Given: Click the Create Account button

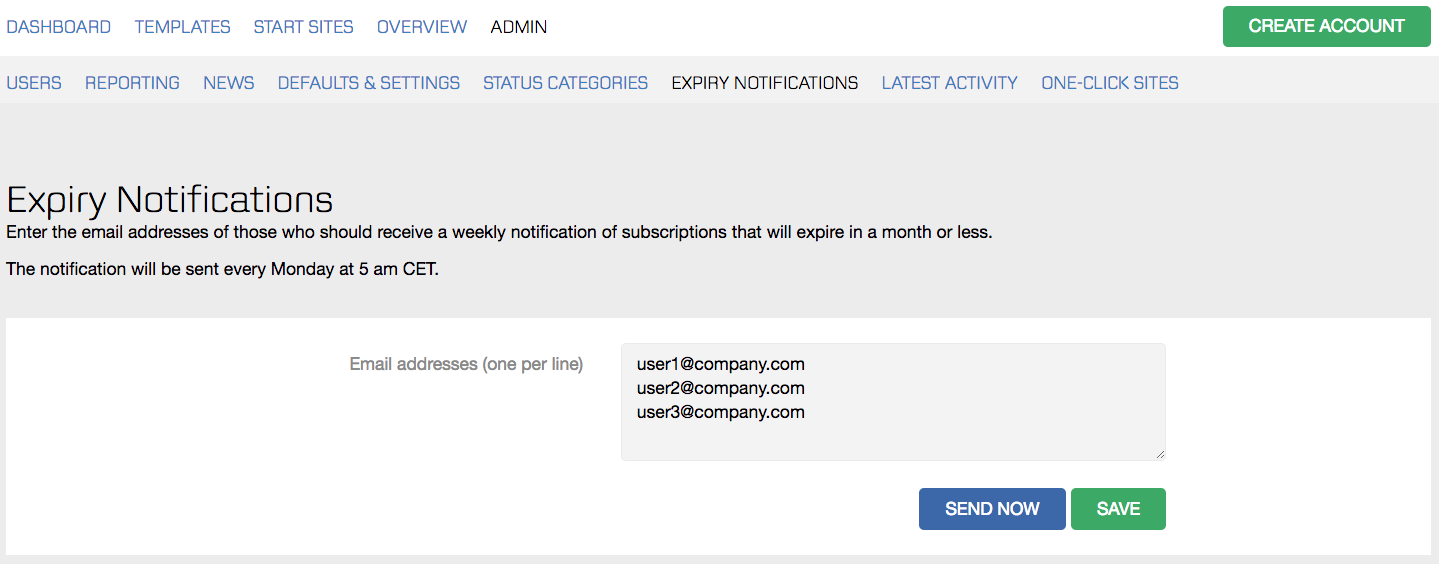Looking at the screenshot, I should click(x=1326, y=27).
